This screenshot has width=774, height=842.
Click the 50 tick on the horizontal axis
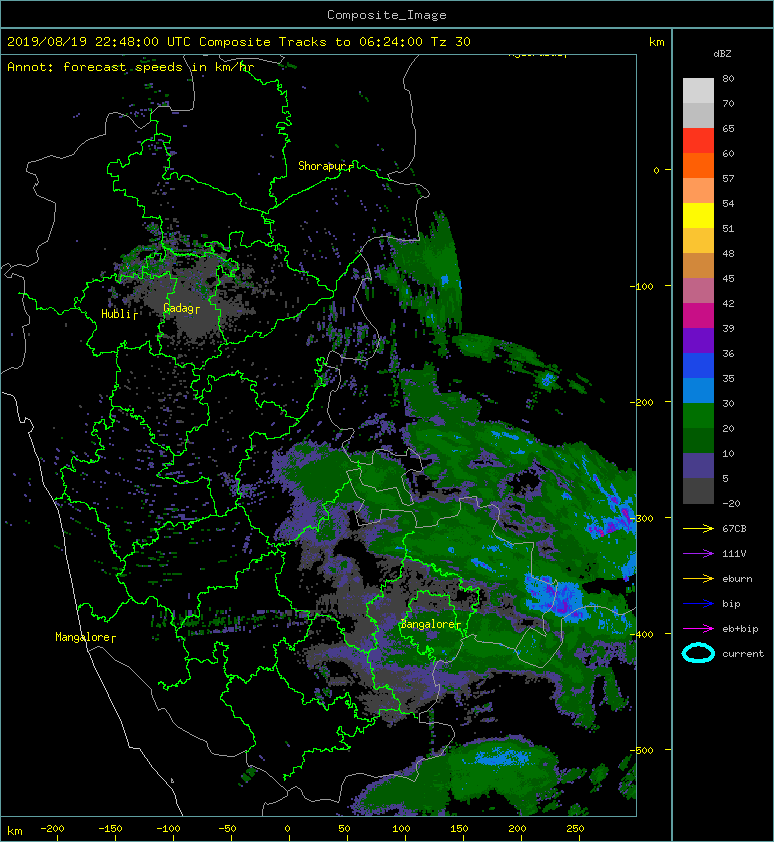coord(344,829)
